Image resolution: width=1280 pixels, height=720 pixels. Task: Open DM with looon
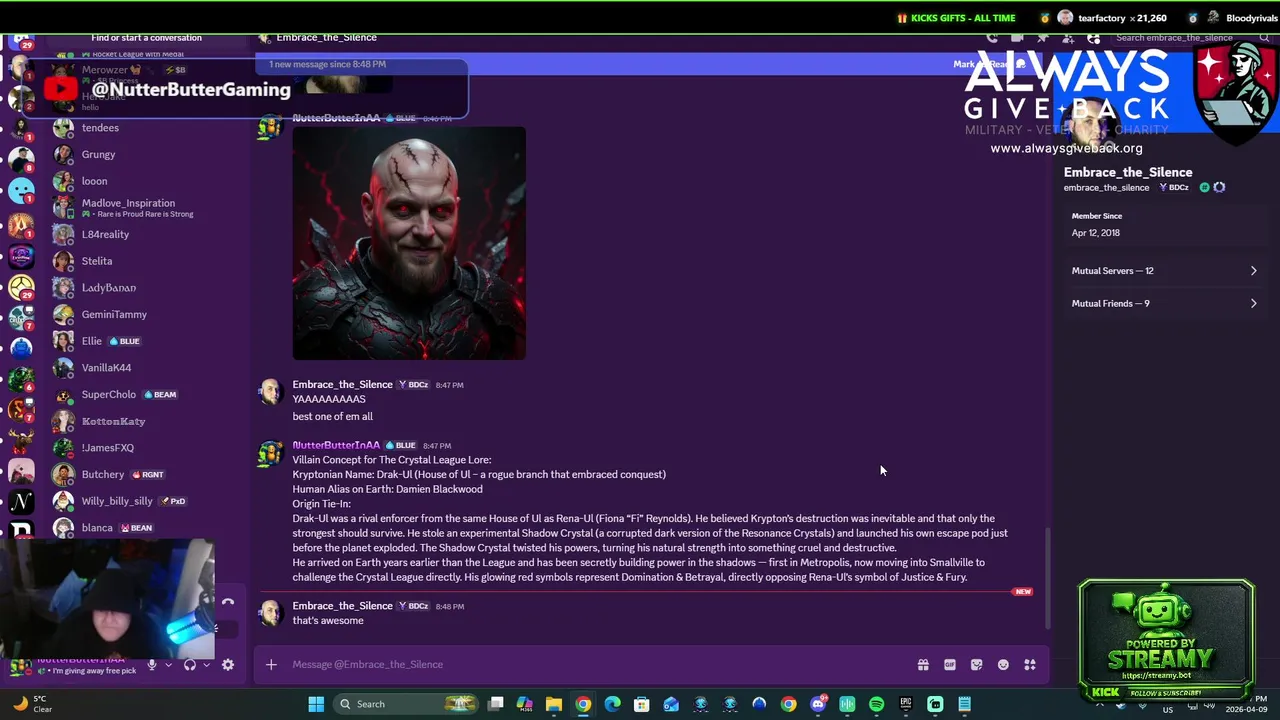tap(144, 181)
